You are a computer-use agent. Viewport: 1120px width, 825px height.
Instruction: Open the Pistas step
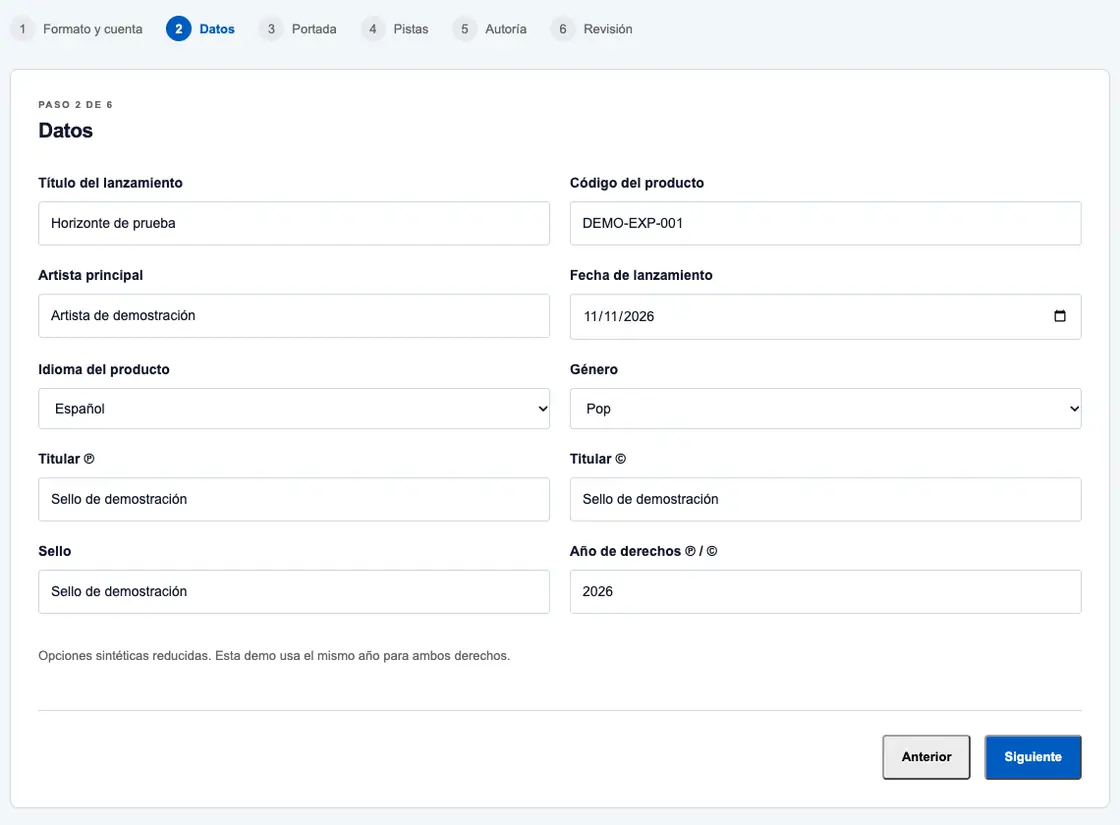395,29
